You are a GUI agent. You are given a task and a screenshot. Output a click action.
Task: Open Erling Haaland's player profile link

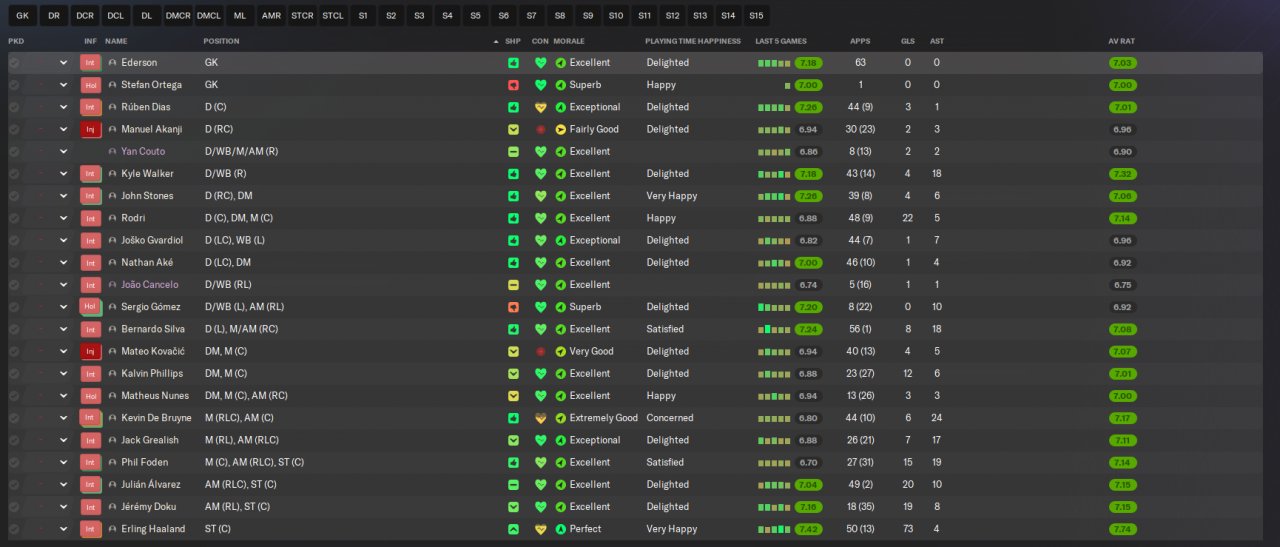[153, 529]
